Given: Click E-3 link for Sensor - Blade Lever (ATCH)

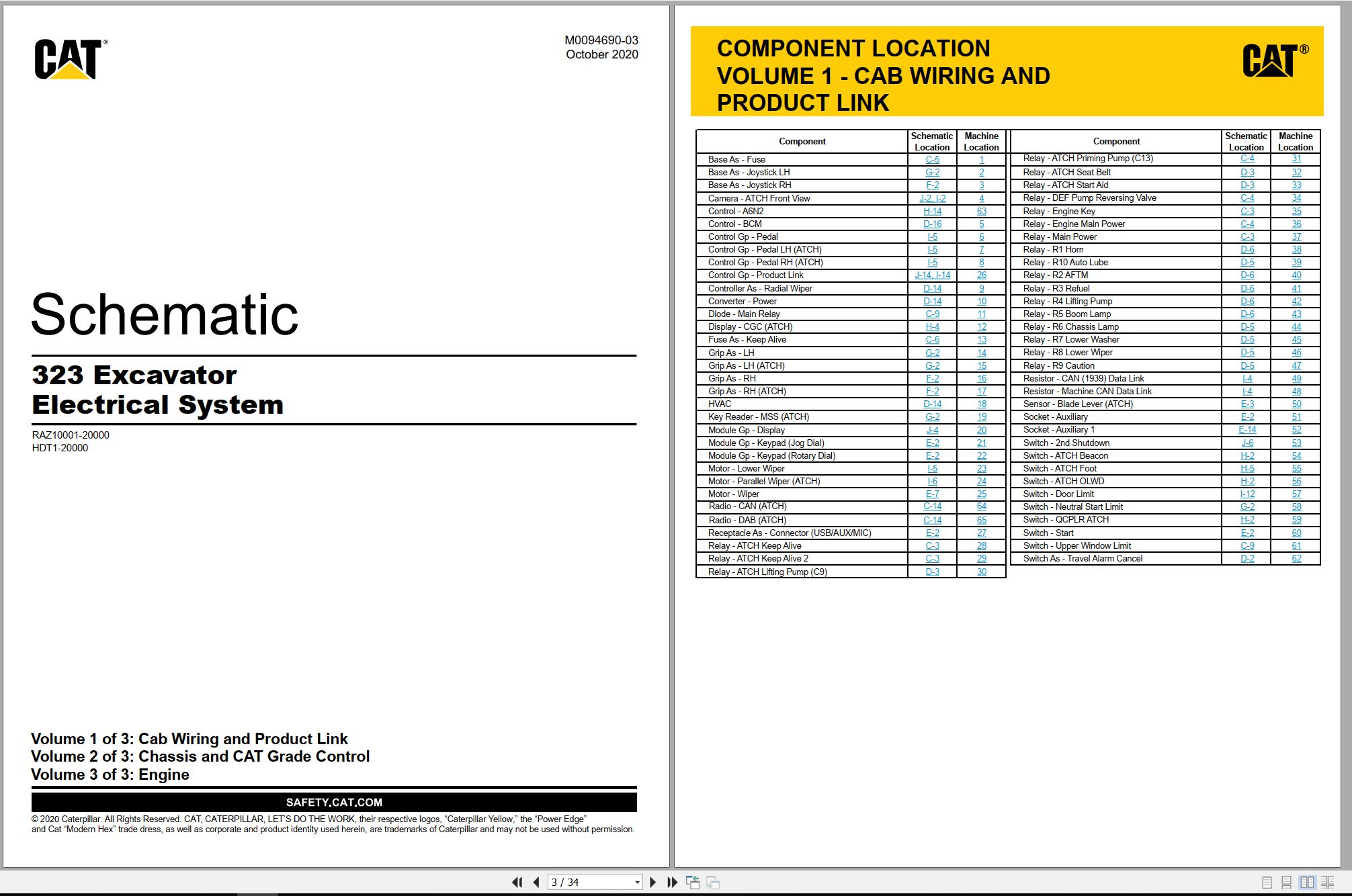Looking at the screenshot, I should pyautogui.click(x=1247, y=404).
